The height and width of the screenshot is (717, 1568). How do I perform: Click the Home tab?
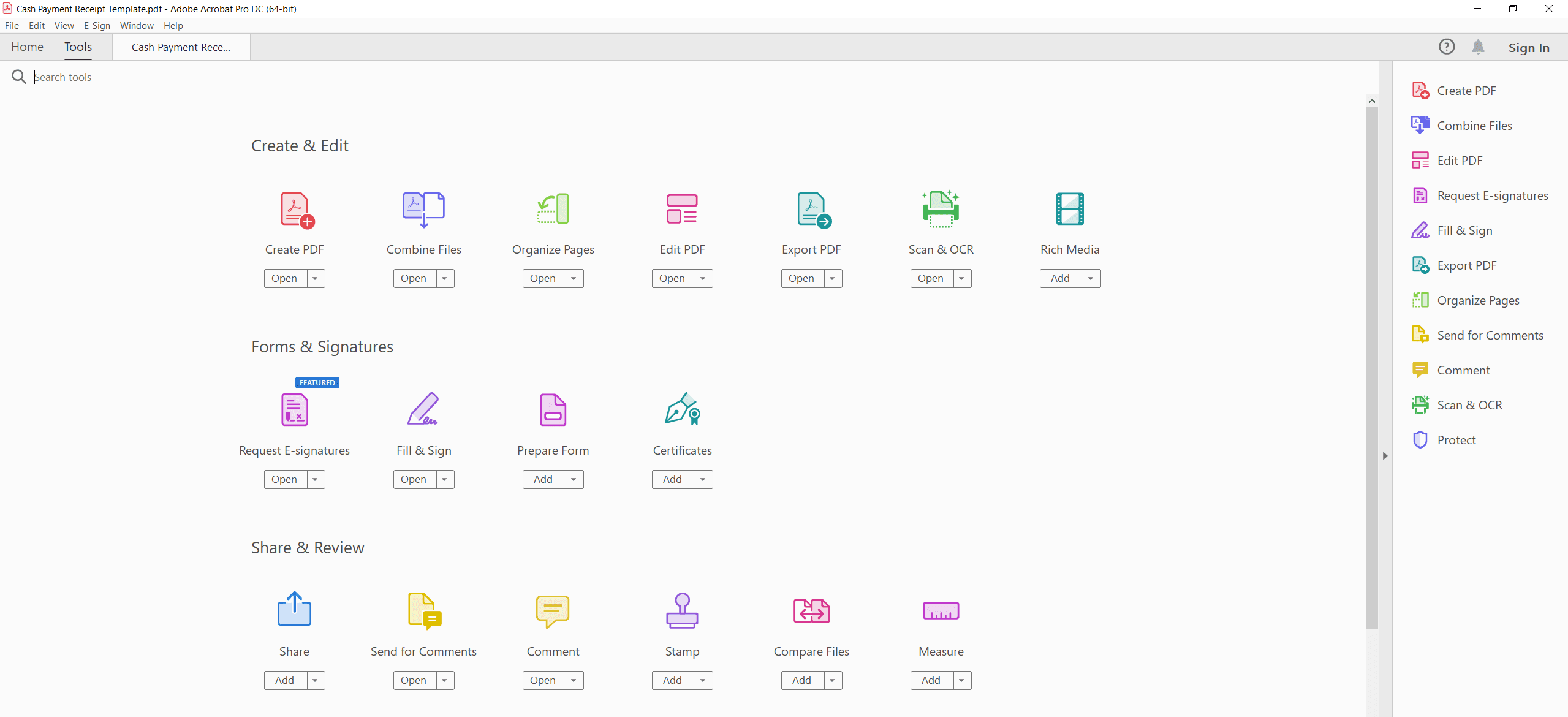28,46
